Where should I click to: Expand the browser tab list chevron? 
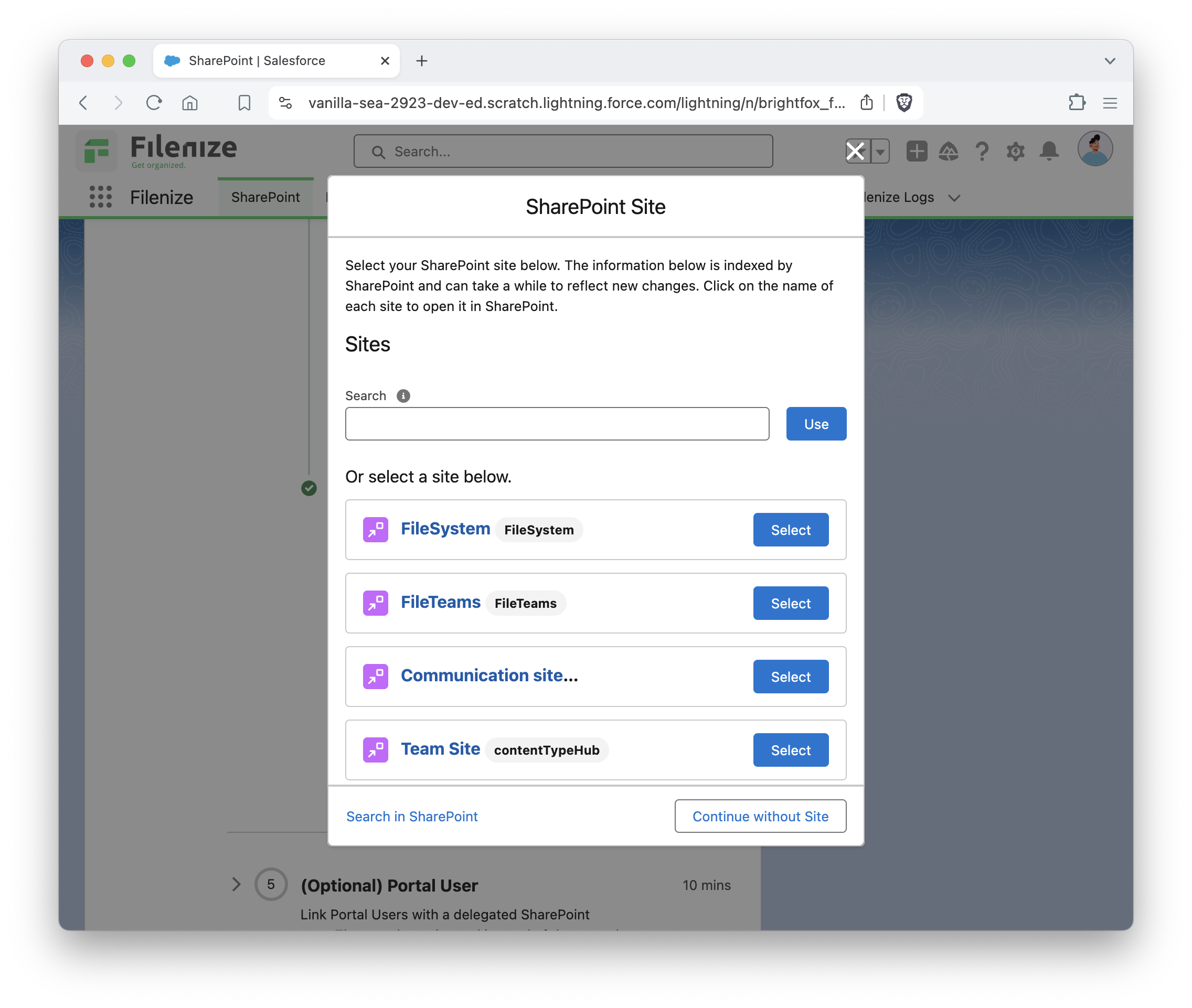[1110, 60]
